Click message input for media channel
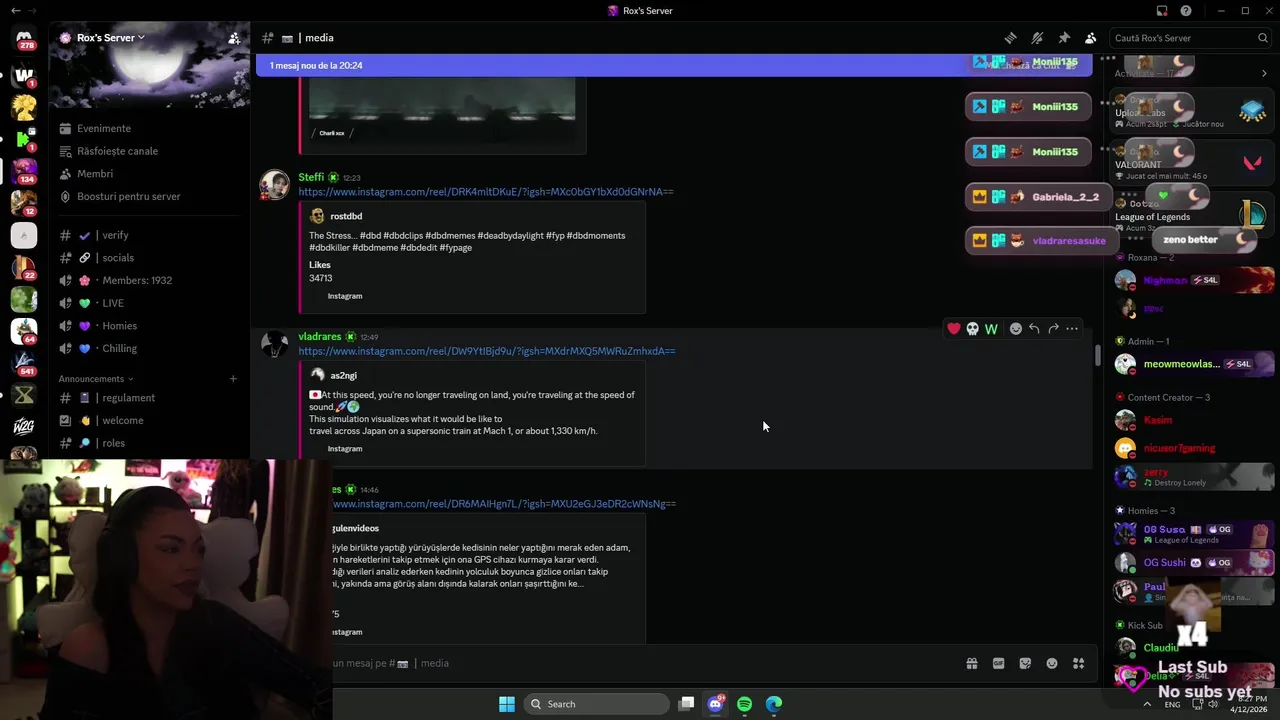 click(640, 663)
